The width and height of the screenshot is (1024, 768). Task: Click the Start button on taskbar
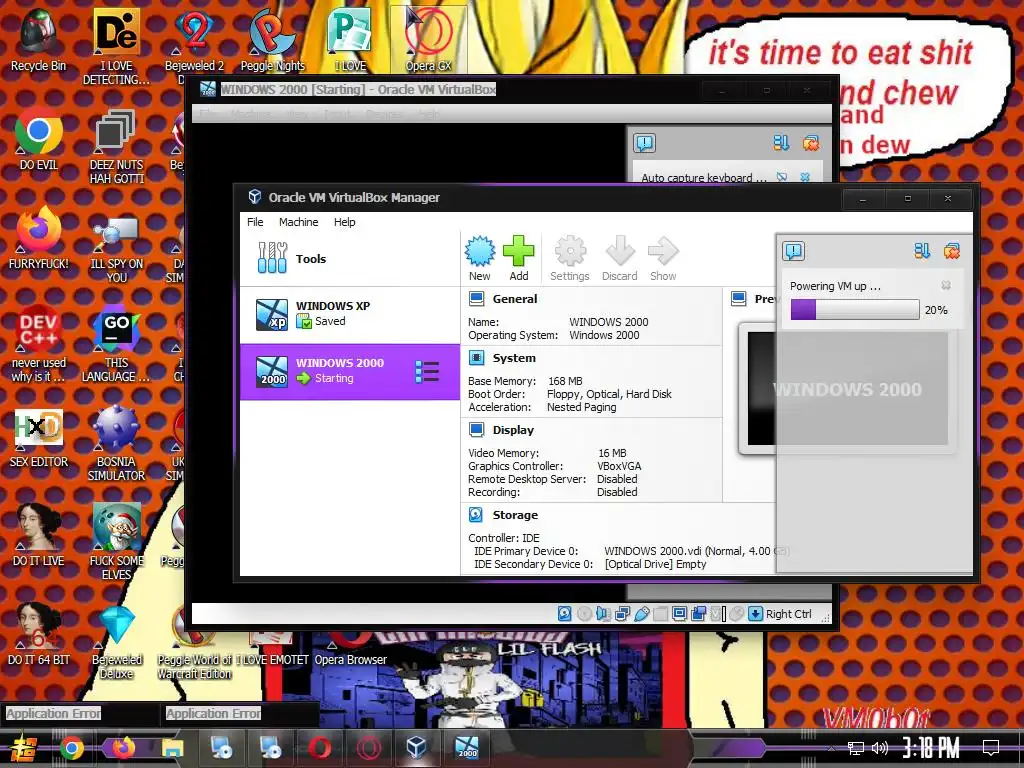tap(24, 748)
